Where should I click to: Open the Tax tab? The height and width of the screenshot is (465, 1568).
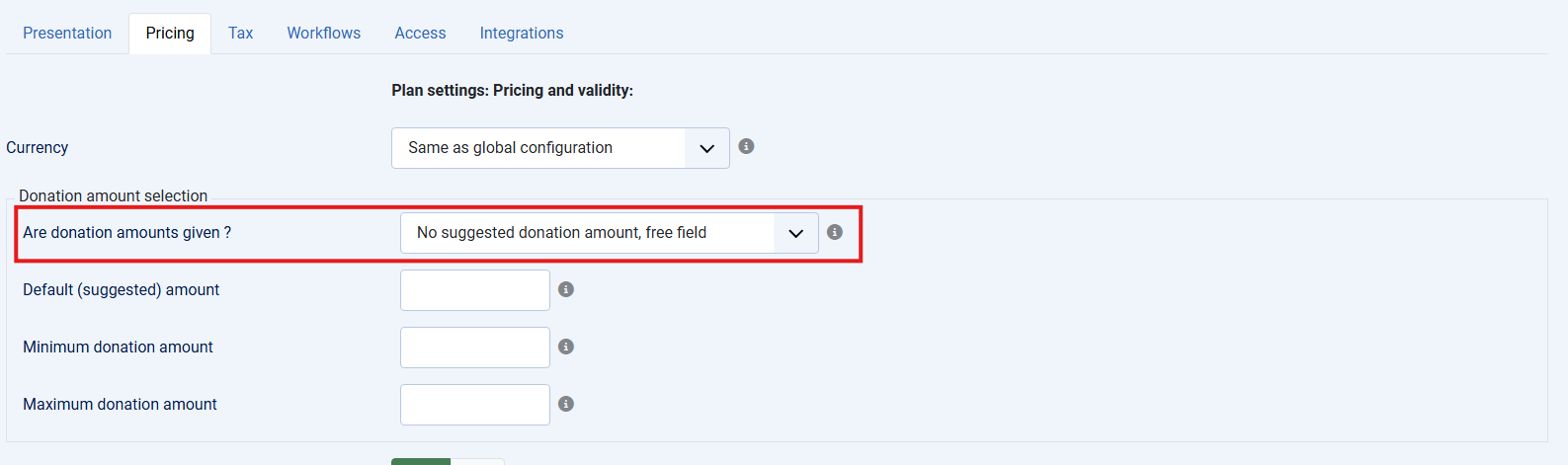coord(240,33)
